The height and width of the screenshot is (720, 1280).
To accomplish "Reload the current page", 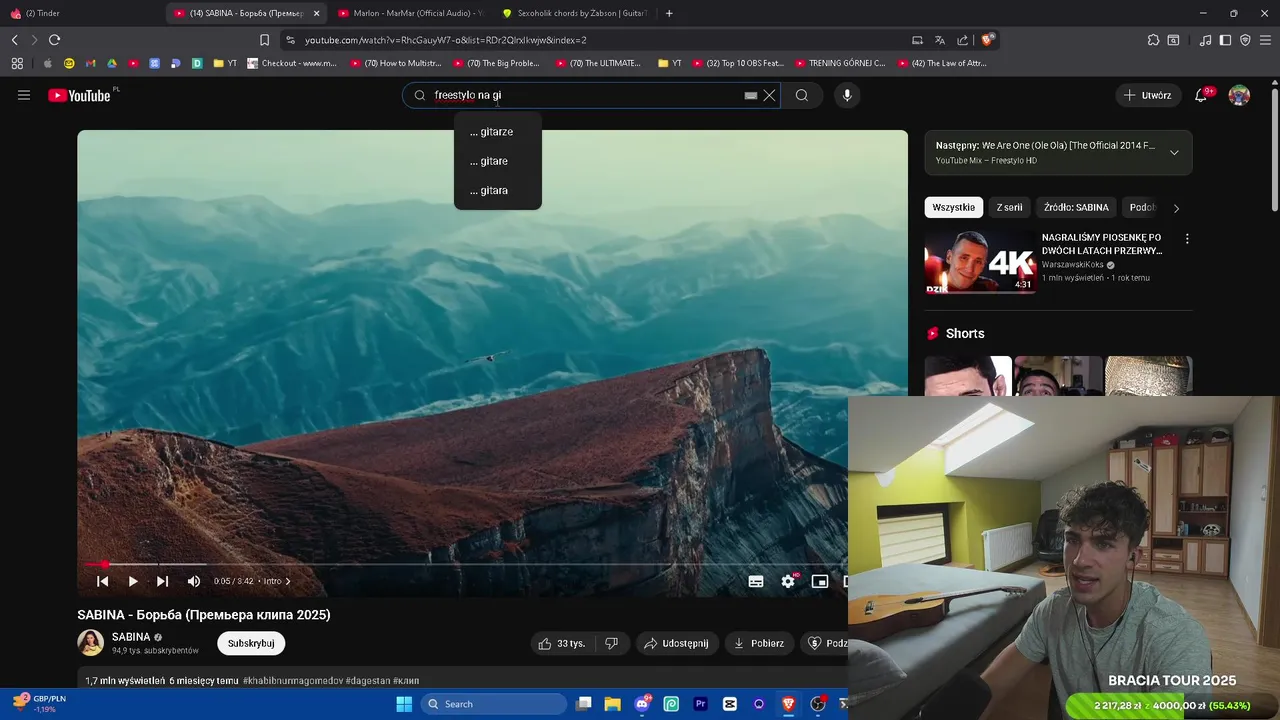I will click(54, 40).
